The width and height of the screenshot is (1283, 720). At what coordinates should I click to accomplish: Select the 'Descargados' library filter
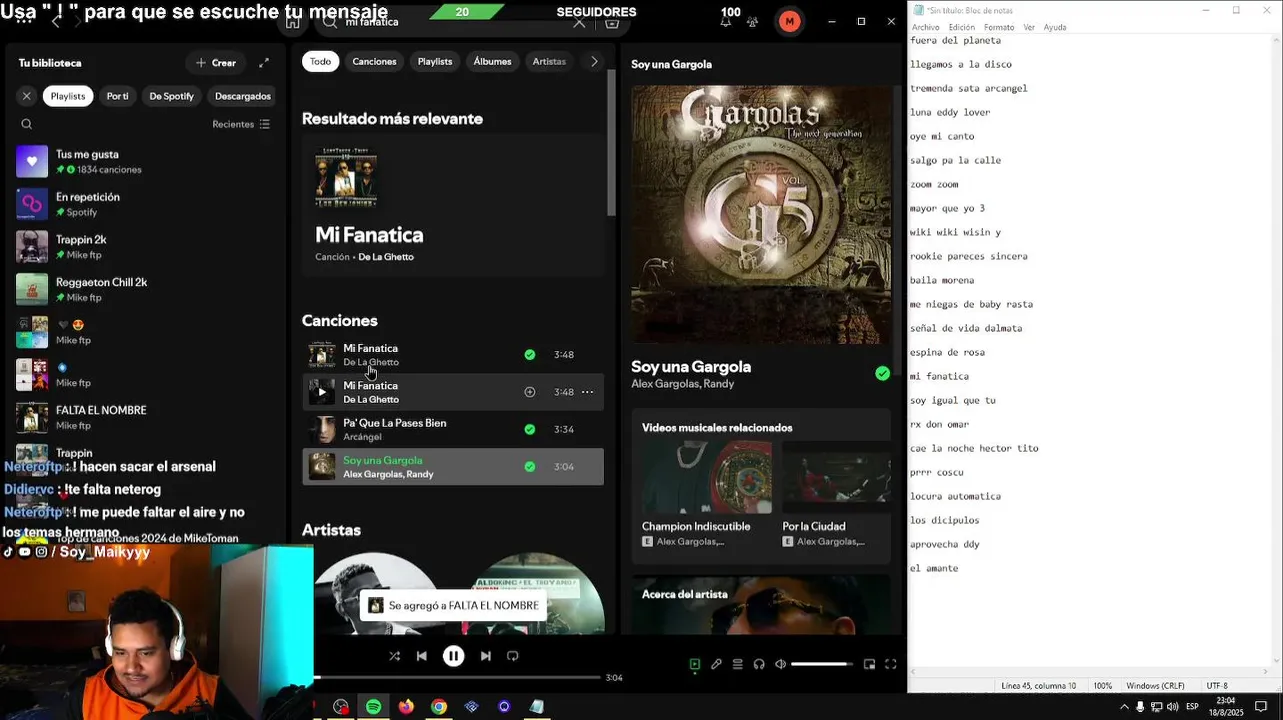tap(243, 96)
